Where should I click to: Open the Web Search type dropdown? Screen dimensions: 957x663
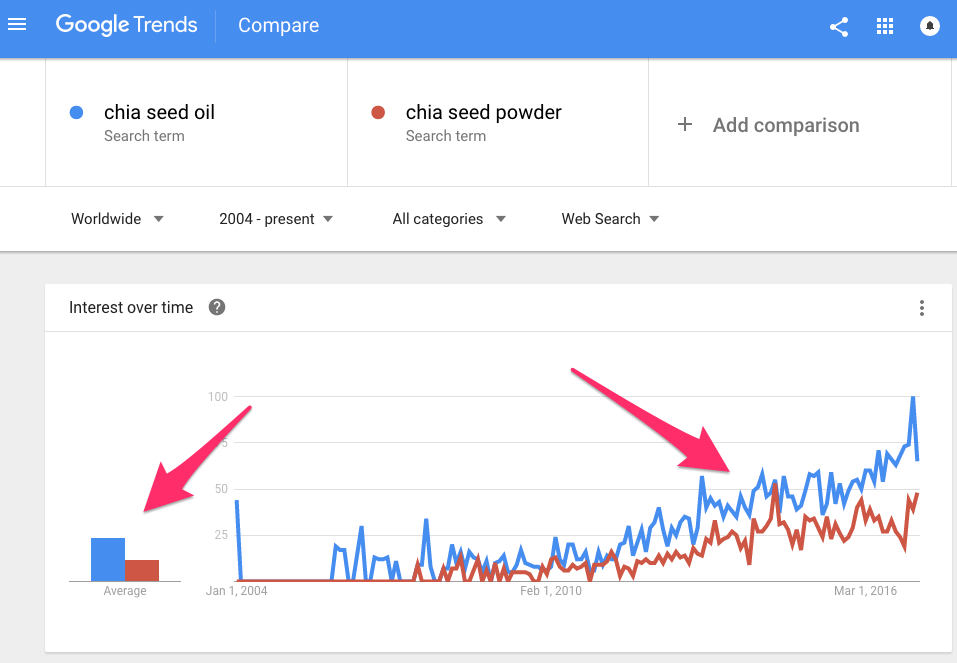610,219
